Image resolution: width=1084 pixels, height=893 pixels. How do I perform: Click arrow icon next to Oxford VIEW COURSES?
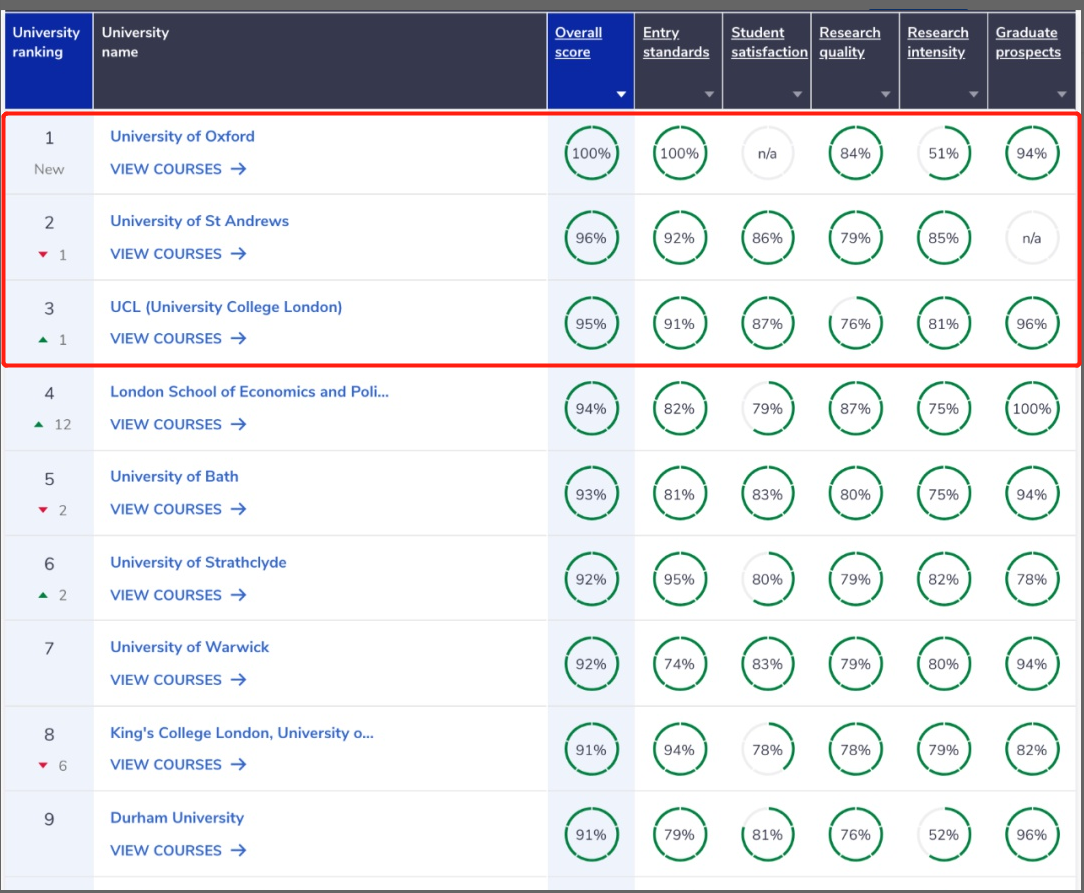click(x=239, y=169)
